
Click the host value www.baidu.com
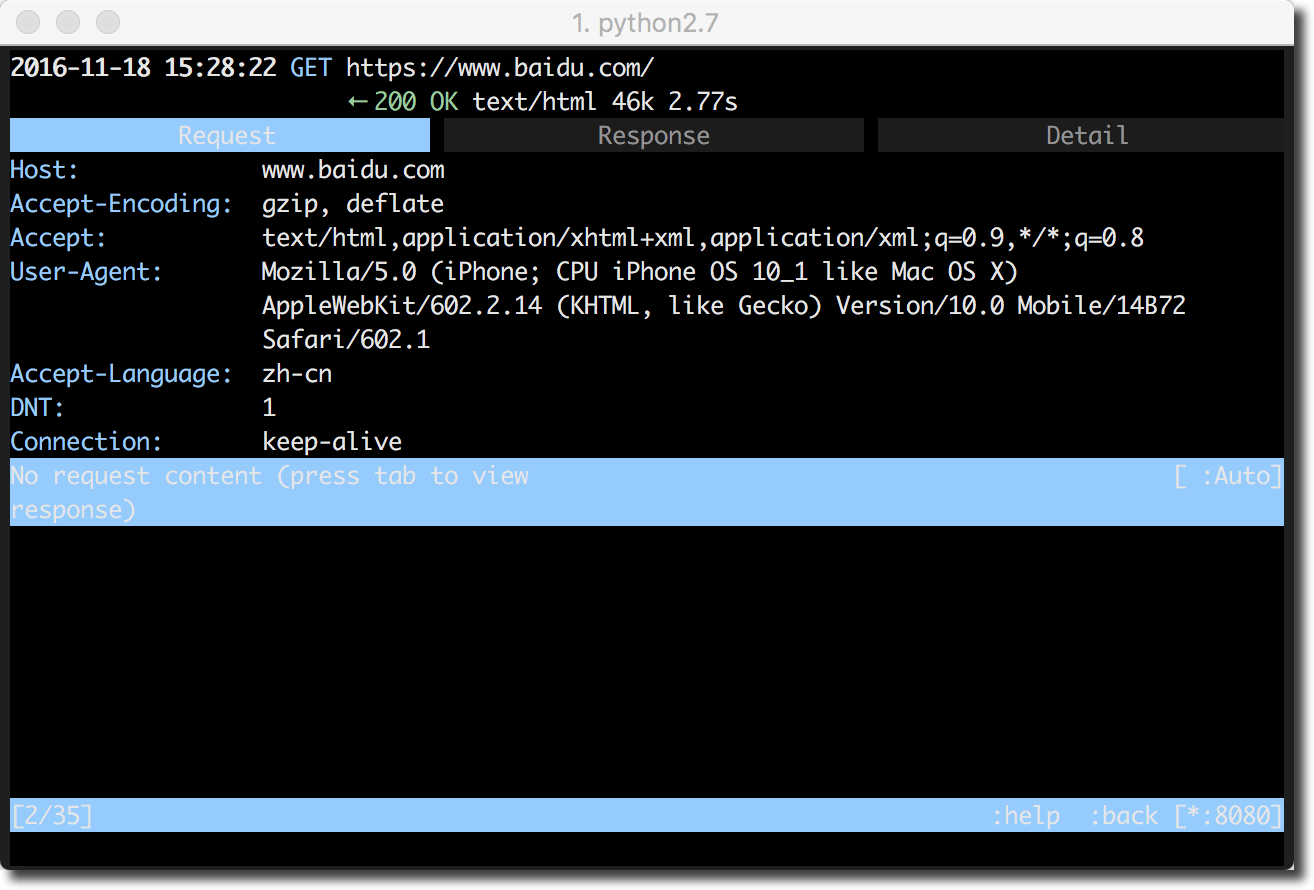(x=353, y=170)
